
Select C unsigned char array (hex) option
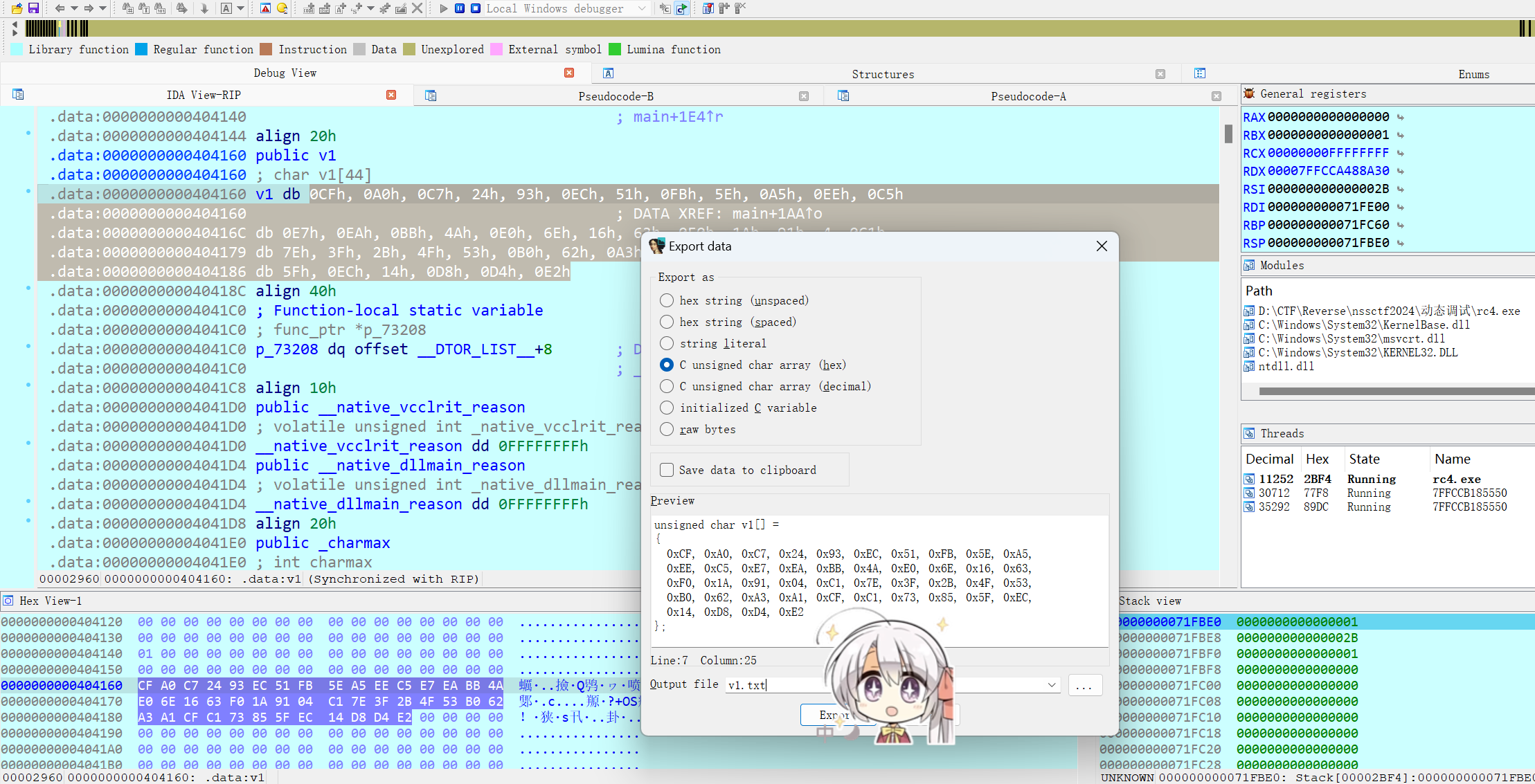(x=667, y=365)
